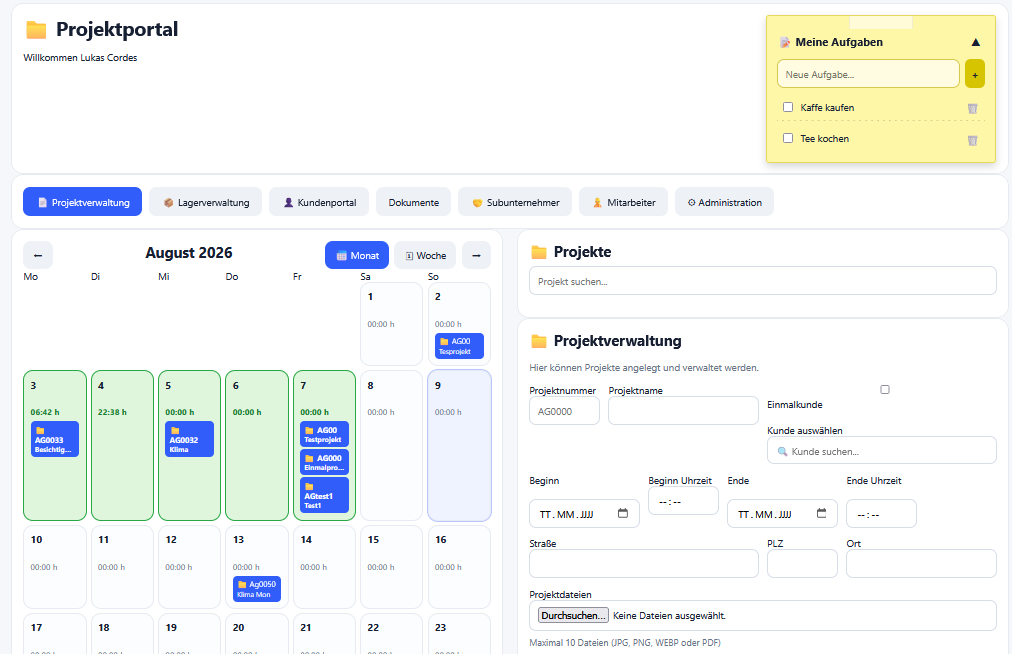Click the Beginn Uhrzeit time field
The height and width of the screenshot is (654, 1012).
[x=683, y=501]
